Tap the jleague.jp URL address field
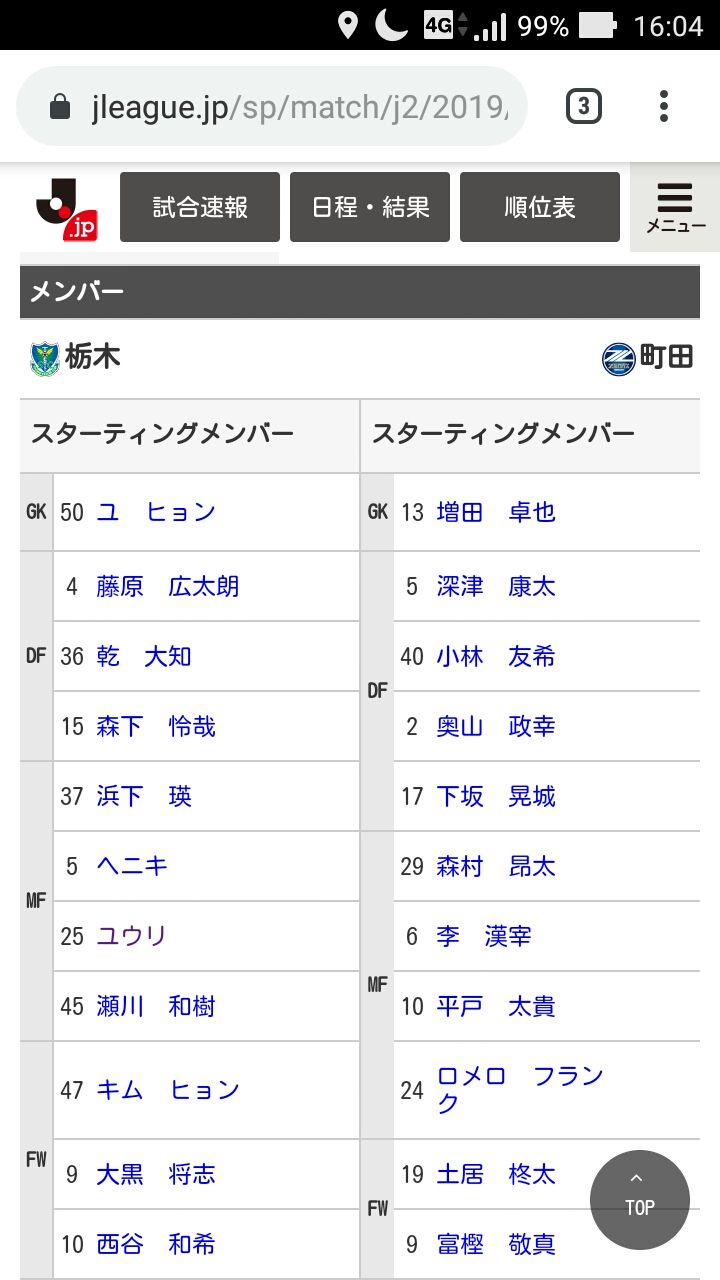Image resolution: width=720 pixels, height=1280 pixels. [x=300, y=107]
